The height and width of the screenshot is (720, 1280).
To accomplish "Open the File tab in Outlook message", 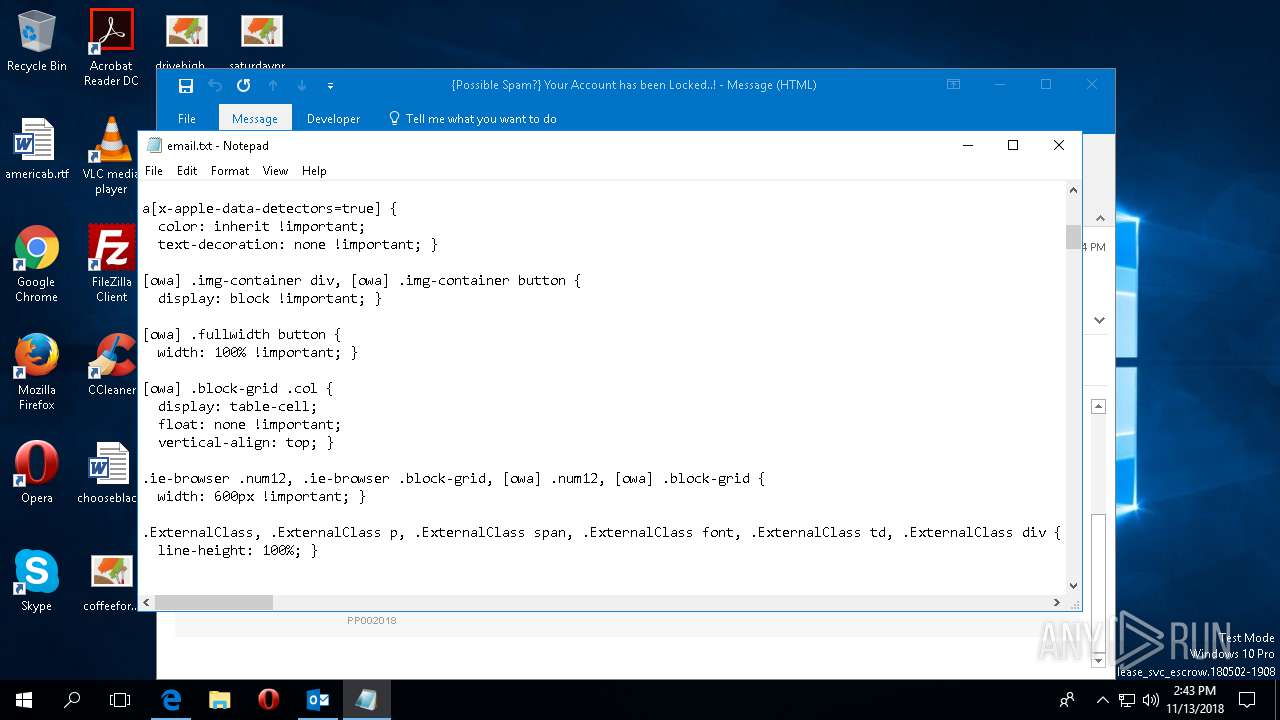I will tap(187, 119).
